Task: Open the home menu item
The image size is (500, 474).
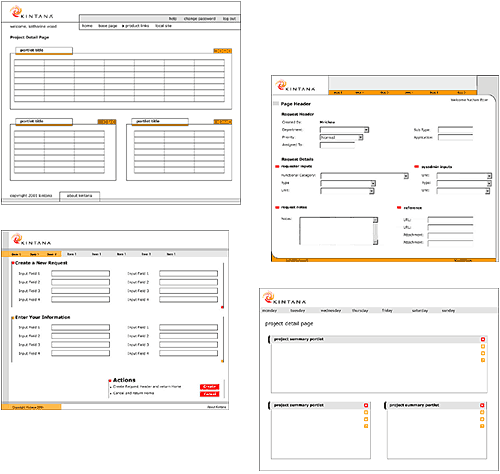Action: (x=87, y=26)
